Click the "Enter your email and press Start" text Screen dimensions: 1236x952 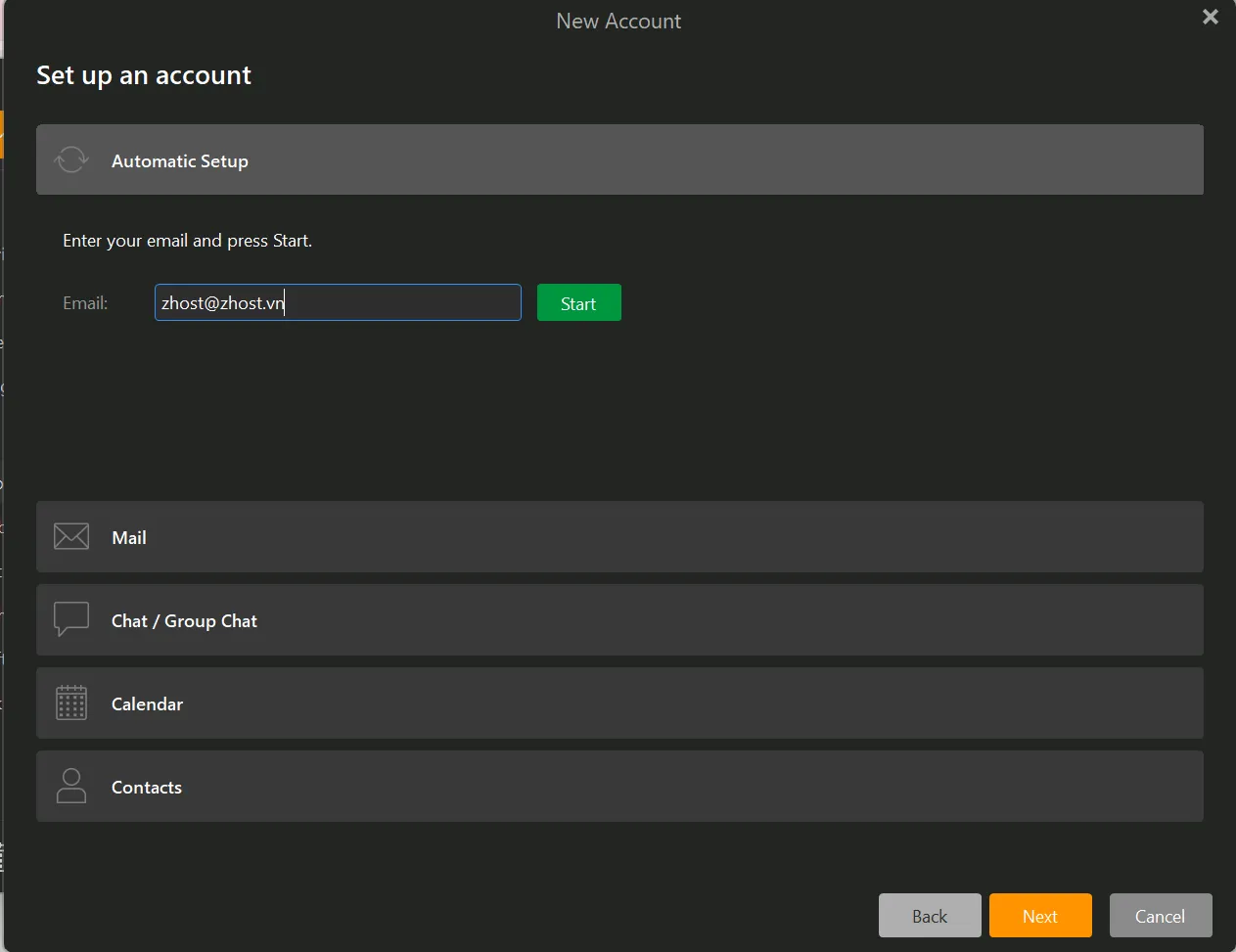point(187,241)
